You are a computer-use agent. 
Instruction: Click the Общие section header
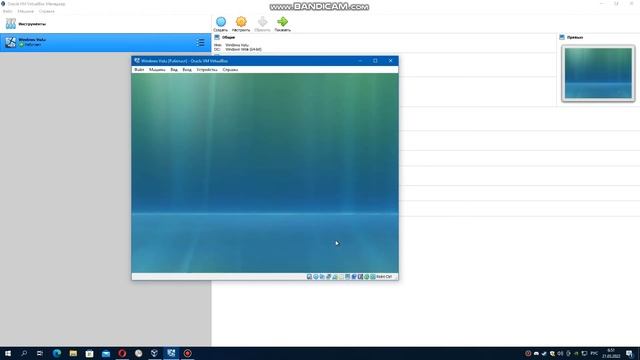tap(228, 37)
